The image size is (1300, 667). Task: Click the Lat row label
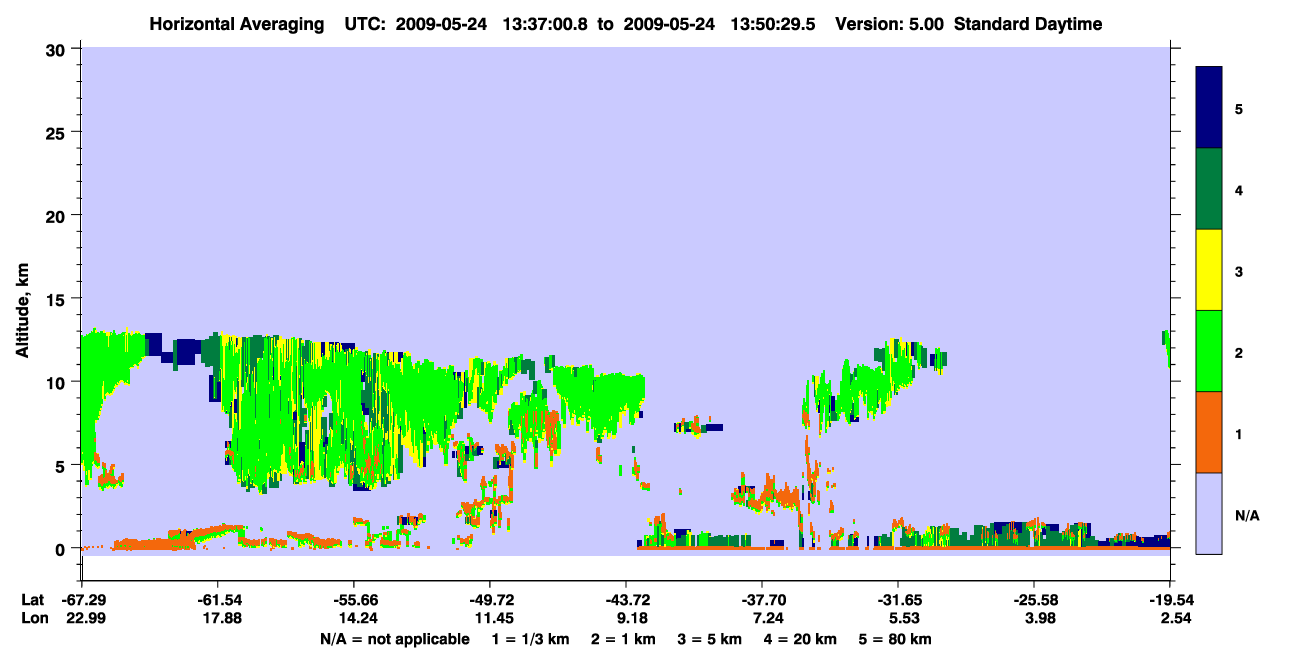[x=32, y=600]
